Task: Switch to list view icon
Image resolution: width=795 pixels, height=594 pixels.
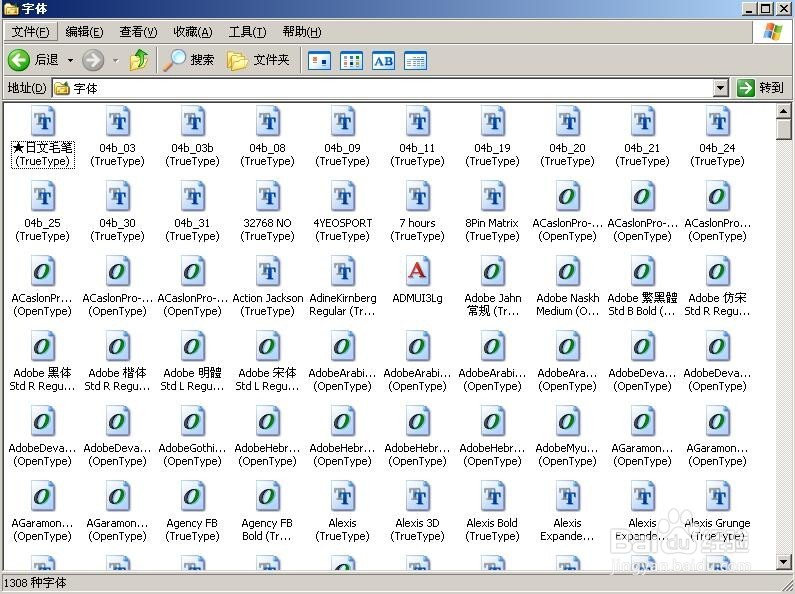Action: pyautogui.click(x=351, y=61)
